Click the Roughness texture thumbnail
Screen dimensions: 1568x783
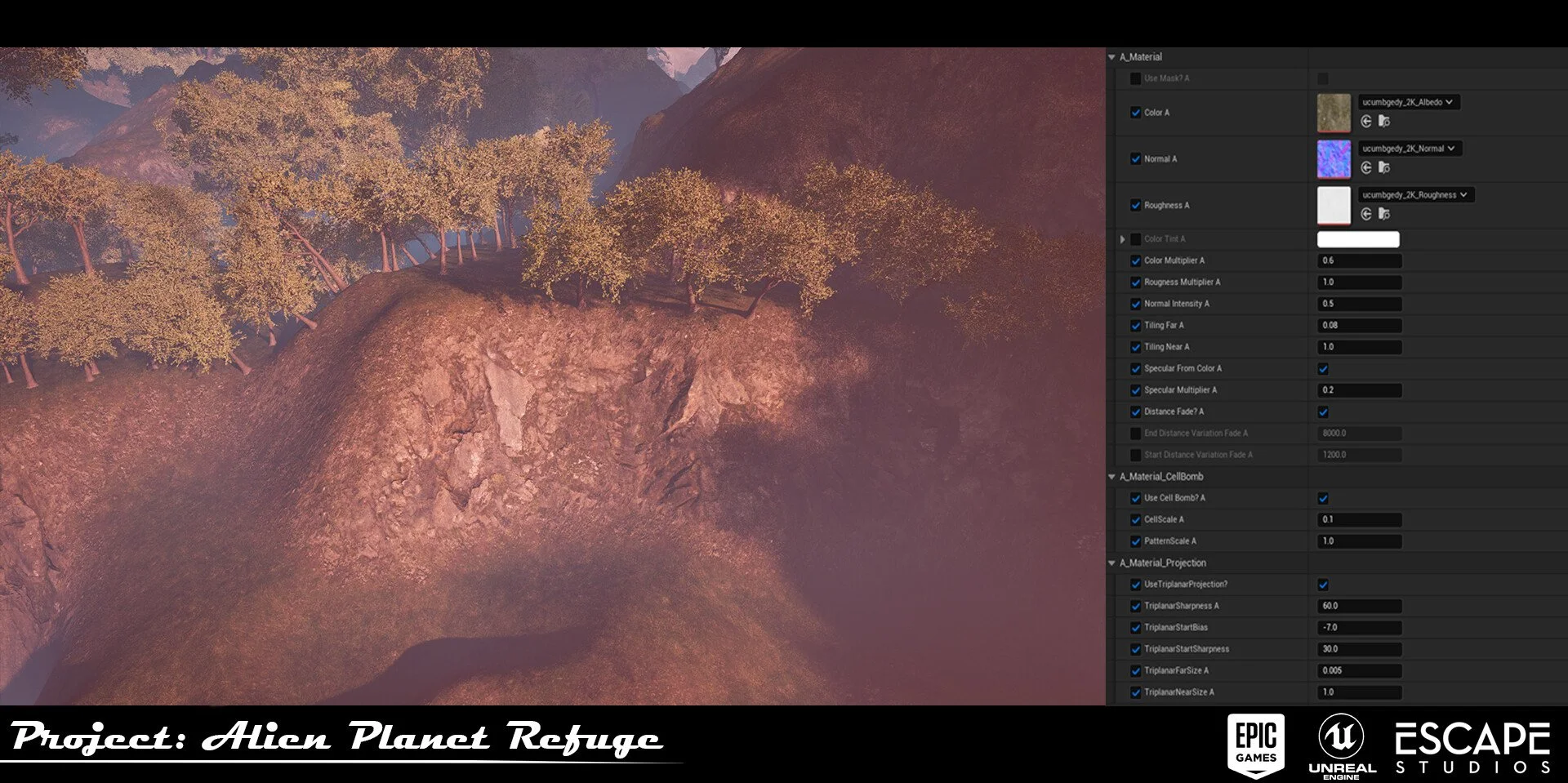tap(1334, 206)
